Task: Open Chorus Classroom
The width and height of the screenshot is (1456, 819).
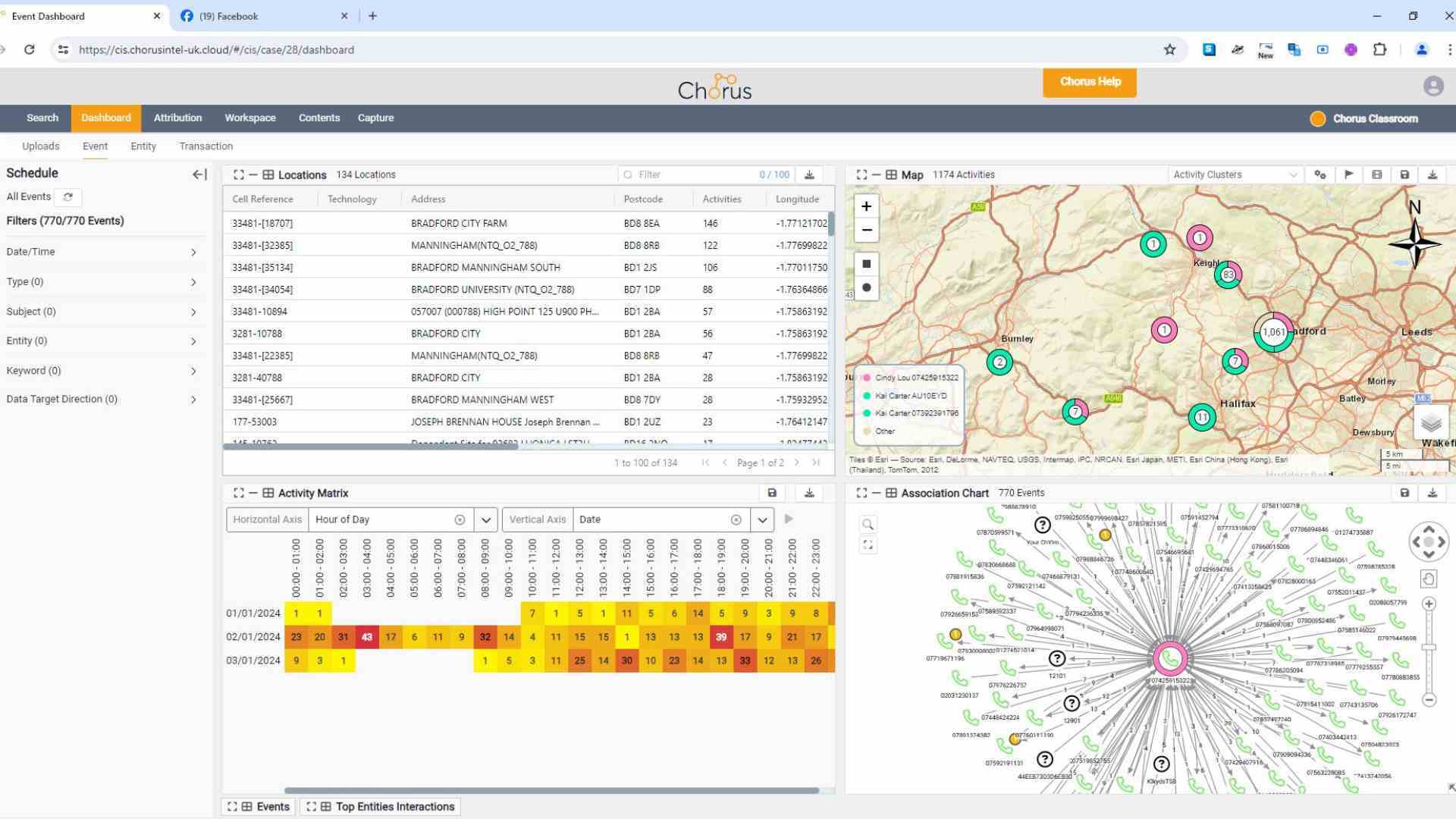Action: coord(1365,119)
